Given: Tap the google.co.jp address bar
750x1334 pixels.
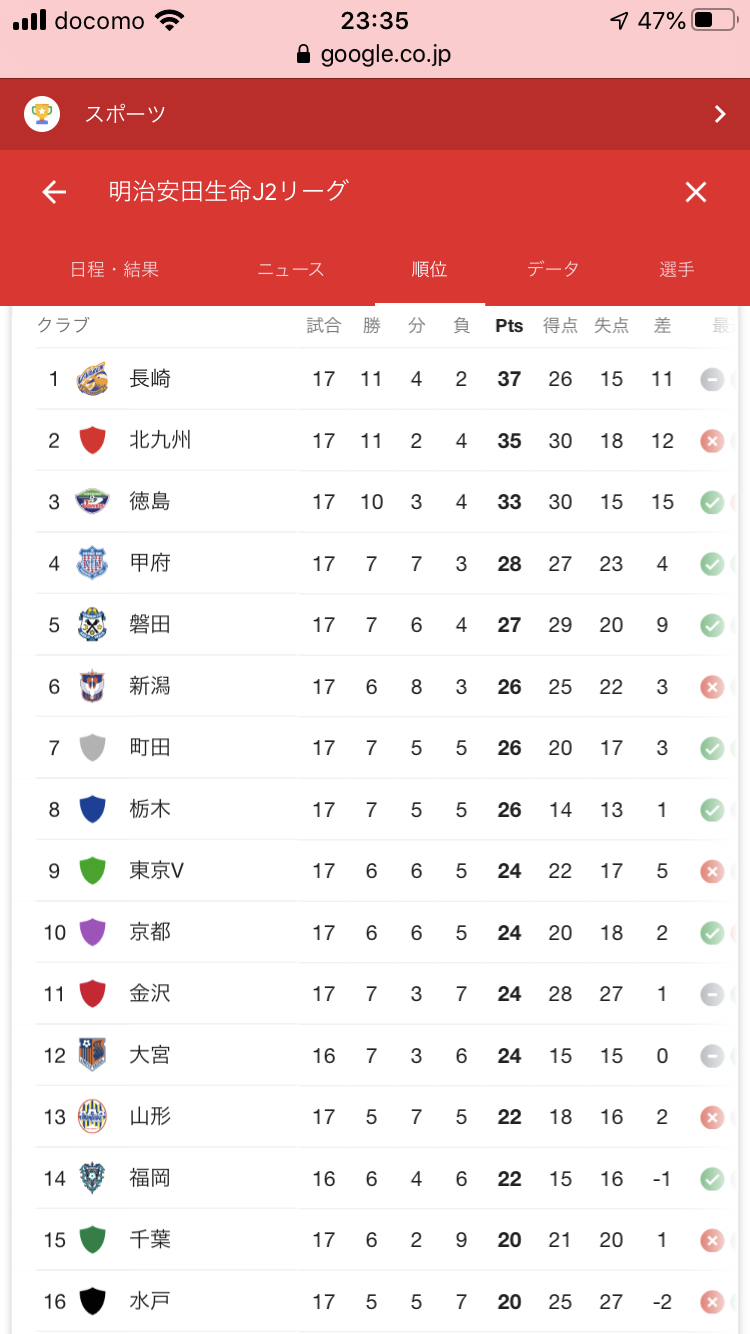Looking at the screenshot, I should coord(375,54).
